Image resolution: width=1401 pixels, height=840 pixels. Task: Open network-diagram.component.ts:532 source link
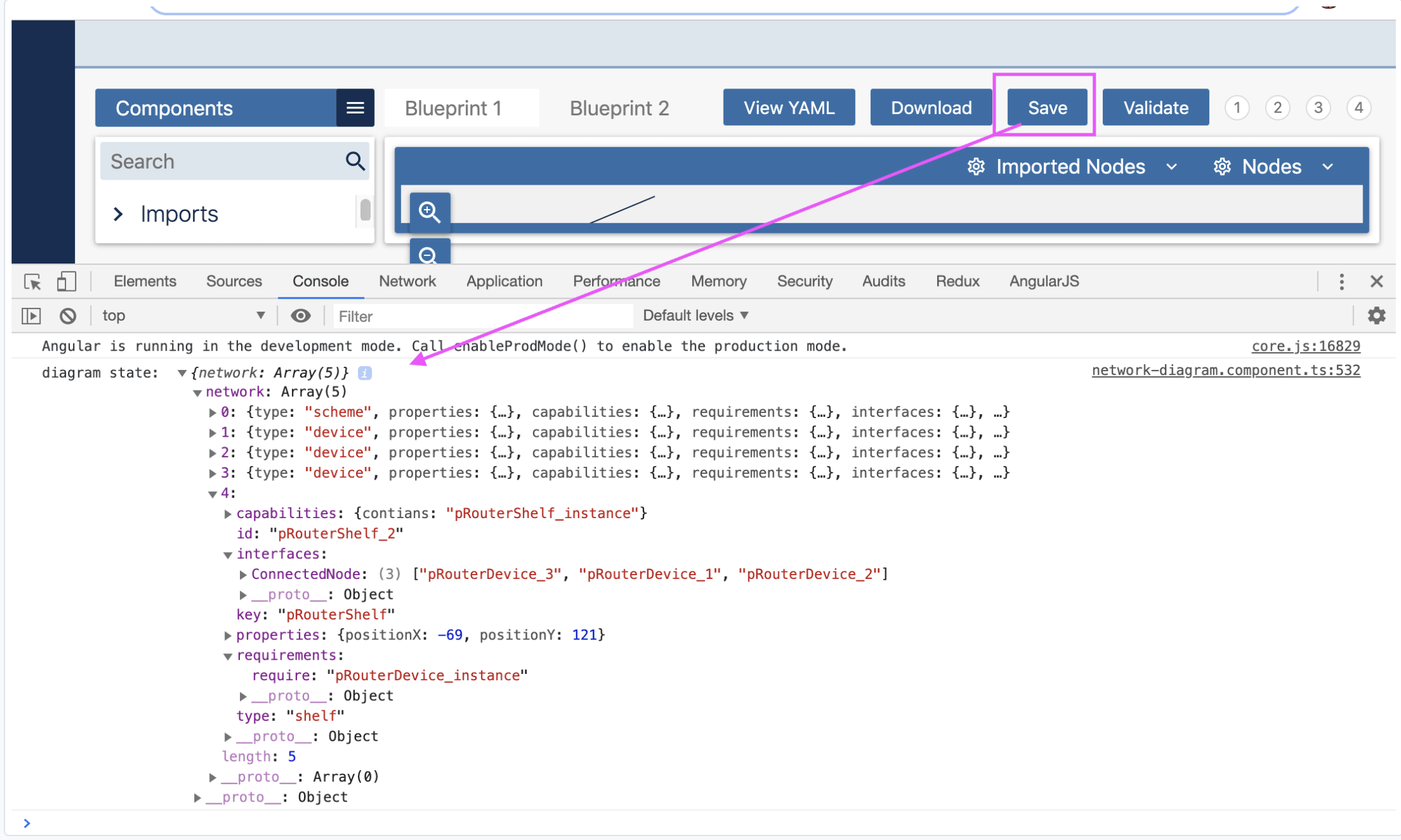(x=1225, y=371)
